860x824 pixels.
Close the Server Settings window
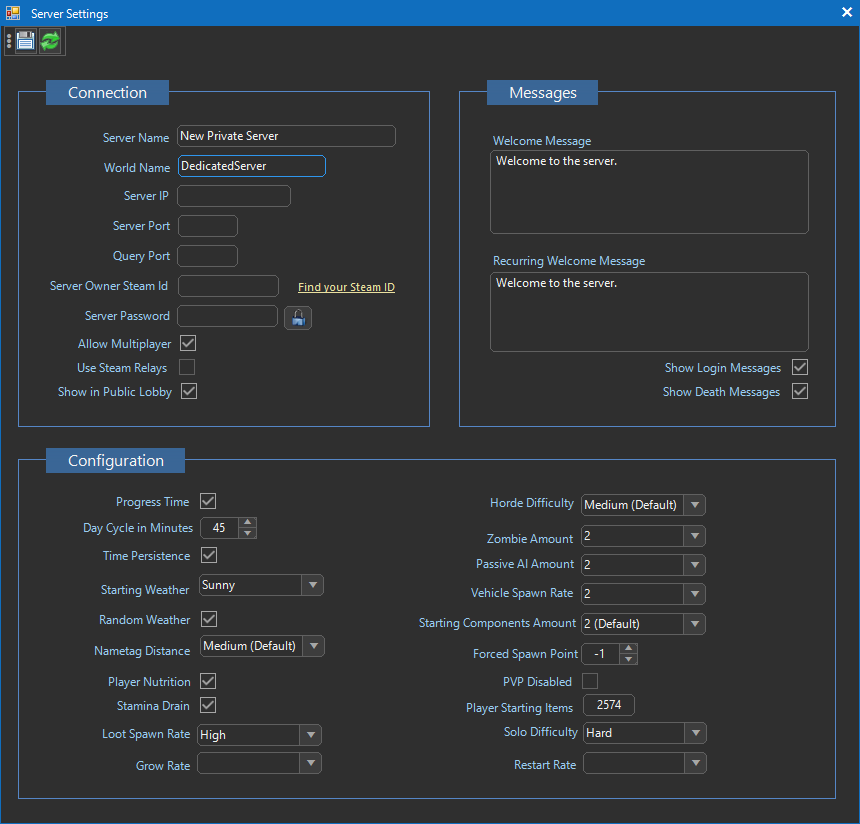pyautogui.click(x=846, y=13)
